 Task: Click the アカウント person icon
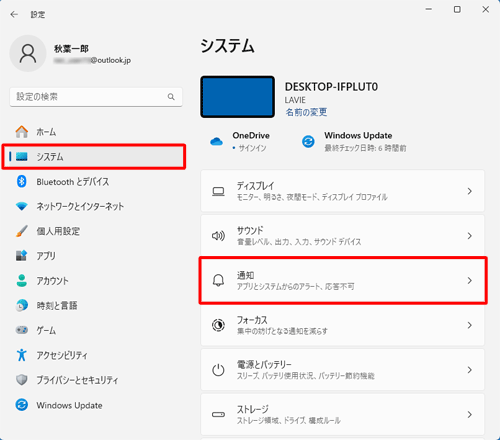[22, 281]
